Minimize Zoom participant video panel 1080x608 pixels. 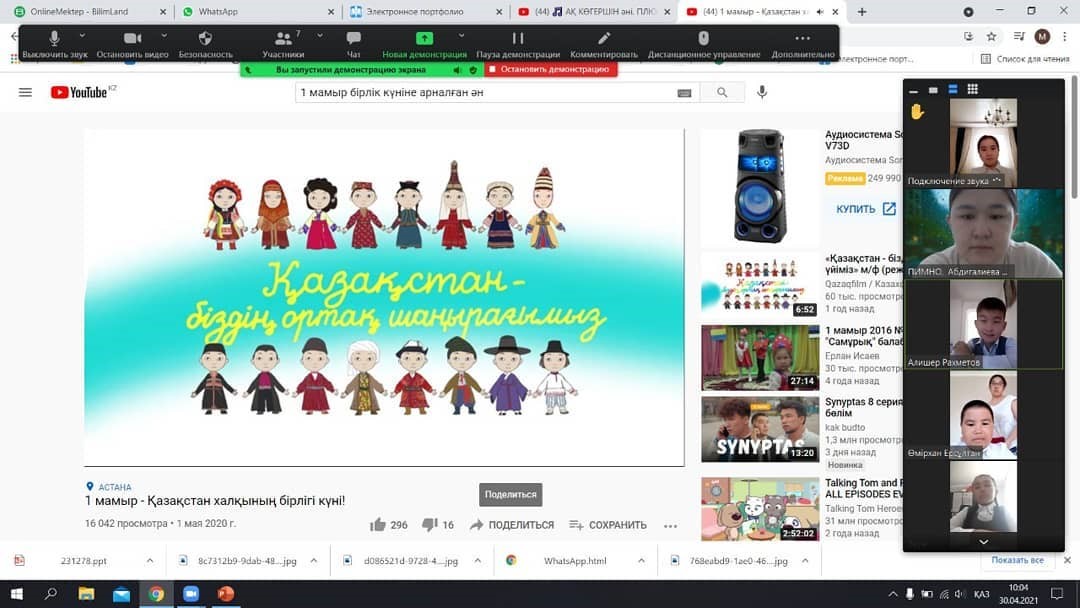913,90
